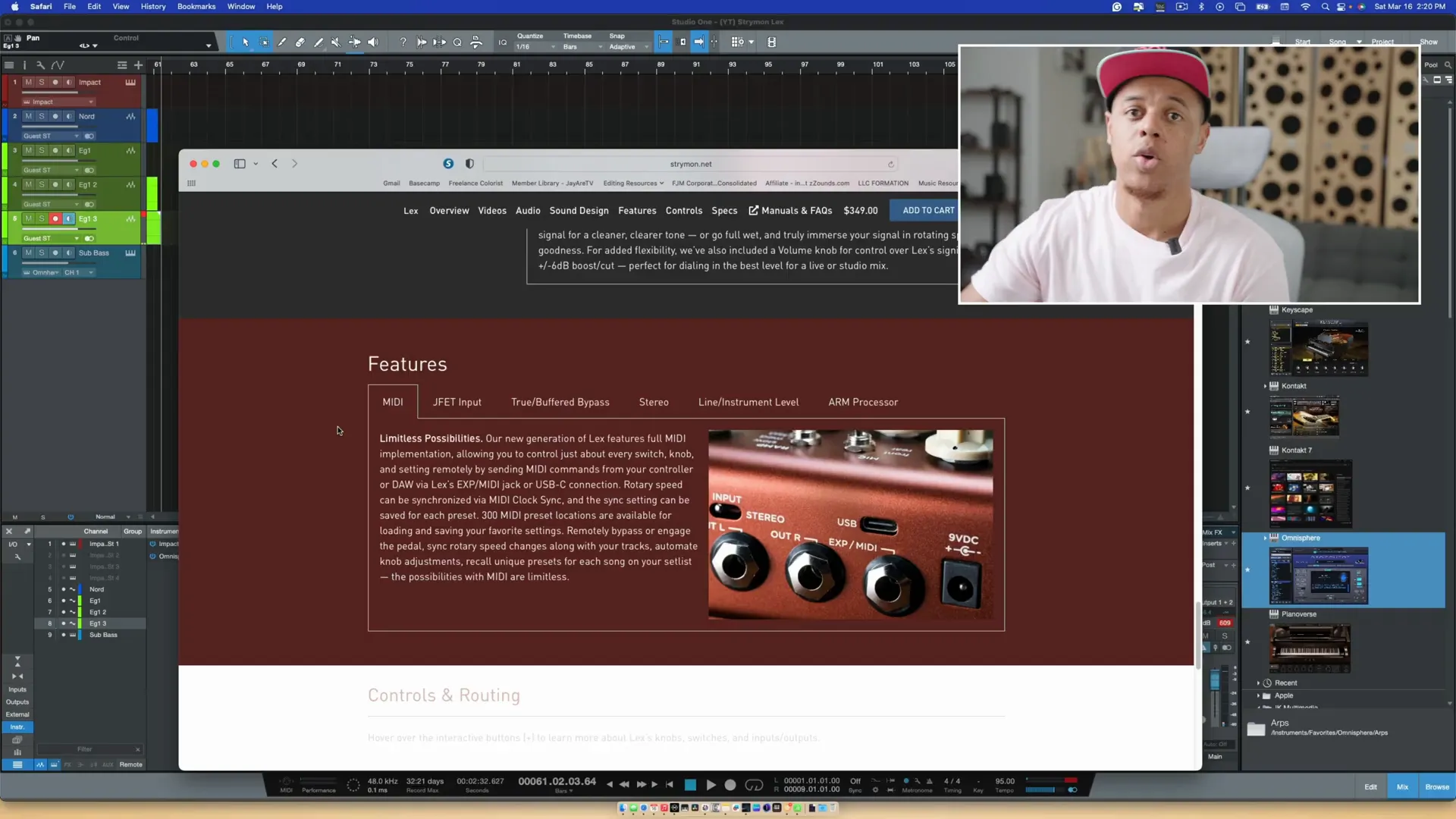1456x819 pixels.
Task: Return to zero with the transport button
Action: (670, 785)
